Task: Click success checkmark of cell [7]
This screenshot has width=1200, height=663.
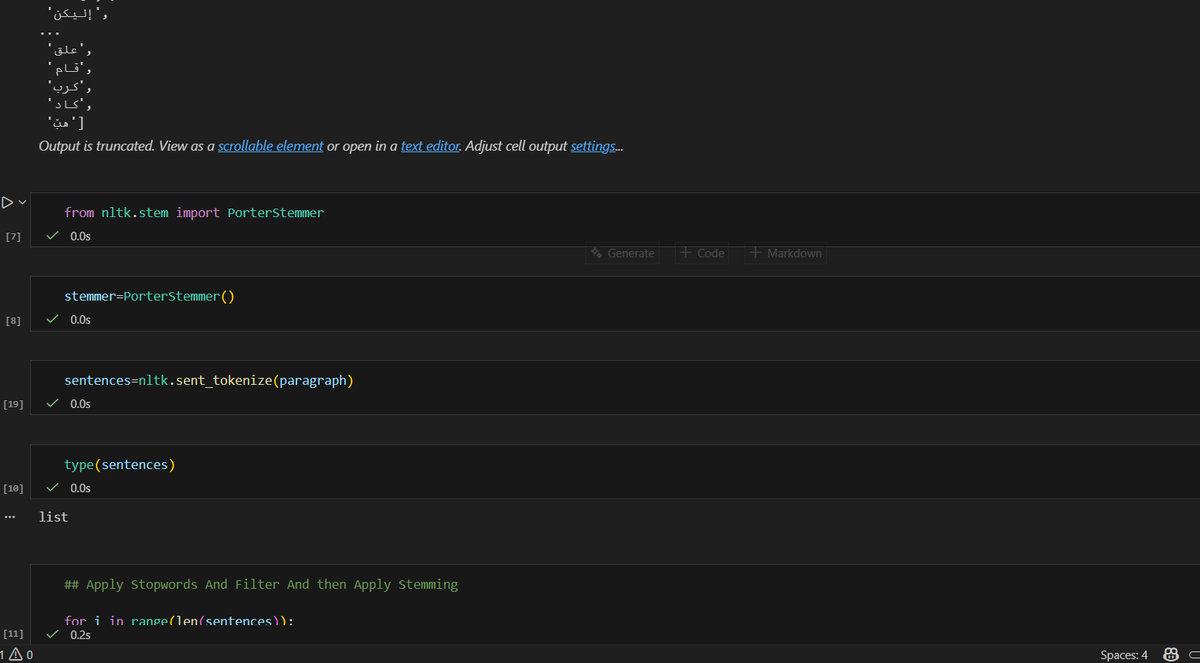Action: (x=53, y=236)
